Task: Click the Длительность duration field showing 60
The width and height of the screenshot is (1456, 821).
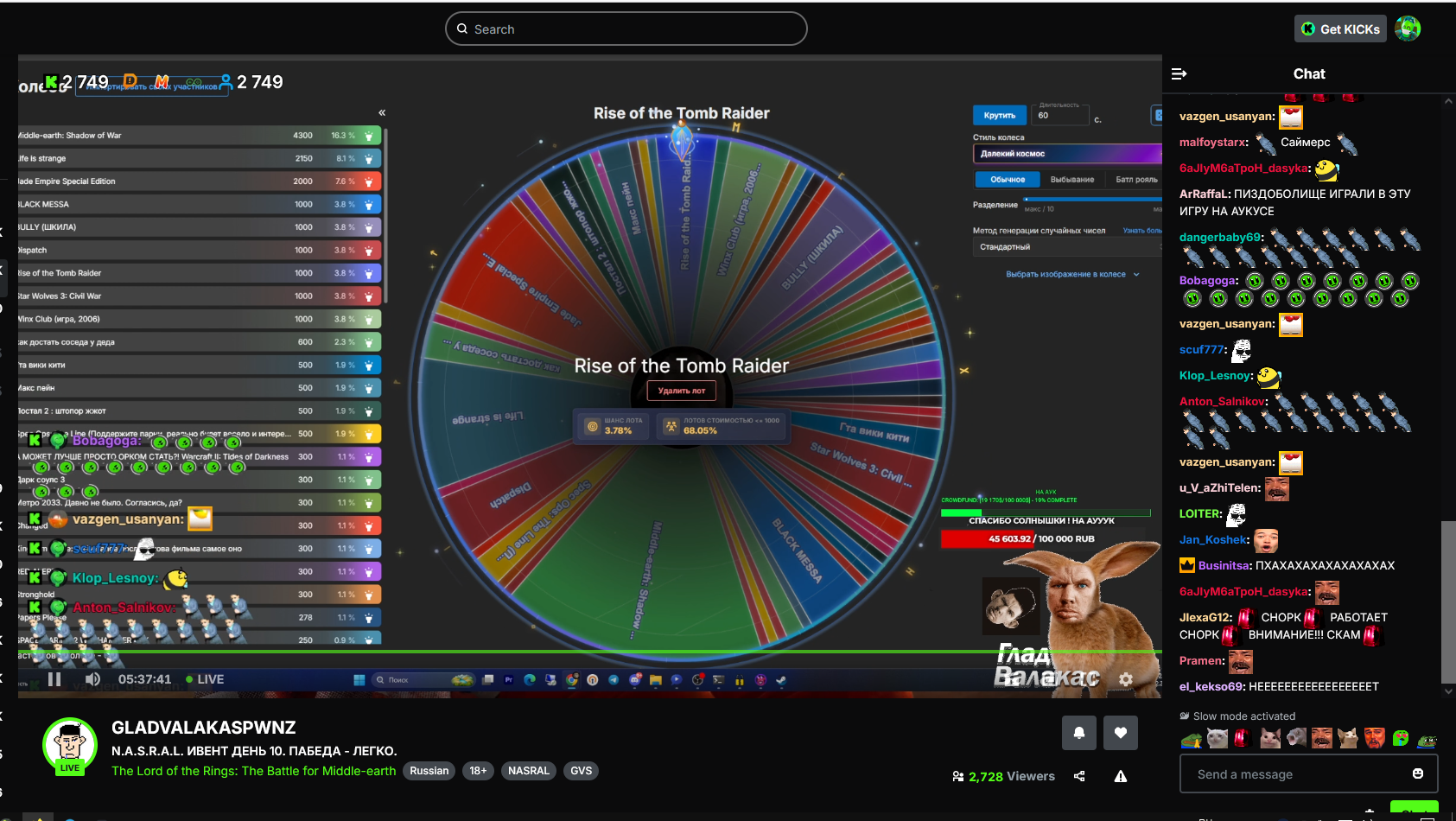Action: pyautogui.click(x=1060, y=114)
